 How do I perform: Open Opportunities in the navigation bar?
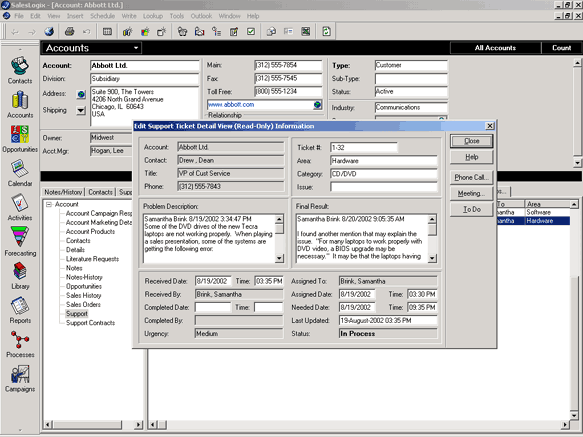pos(20,139)
